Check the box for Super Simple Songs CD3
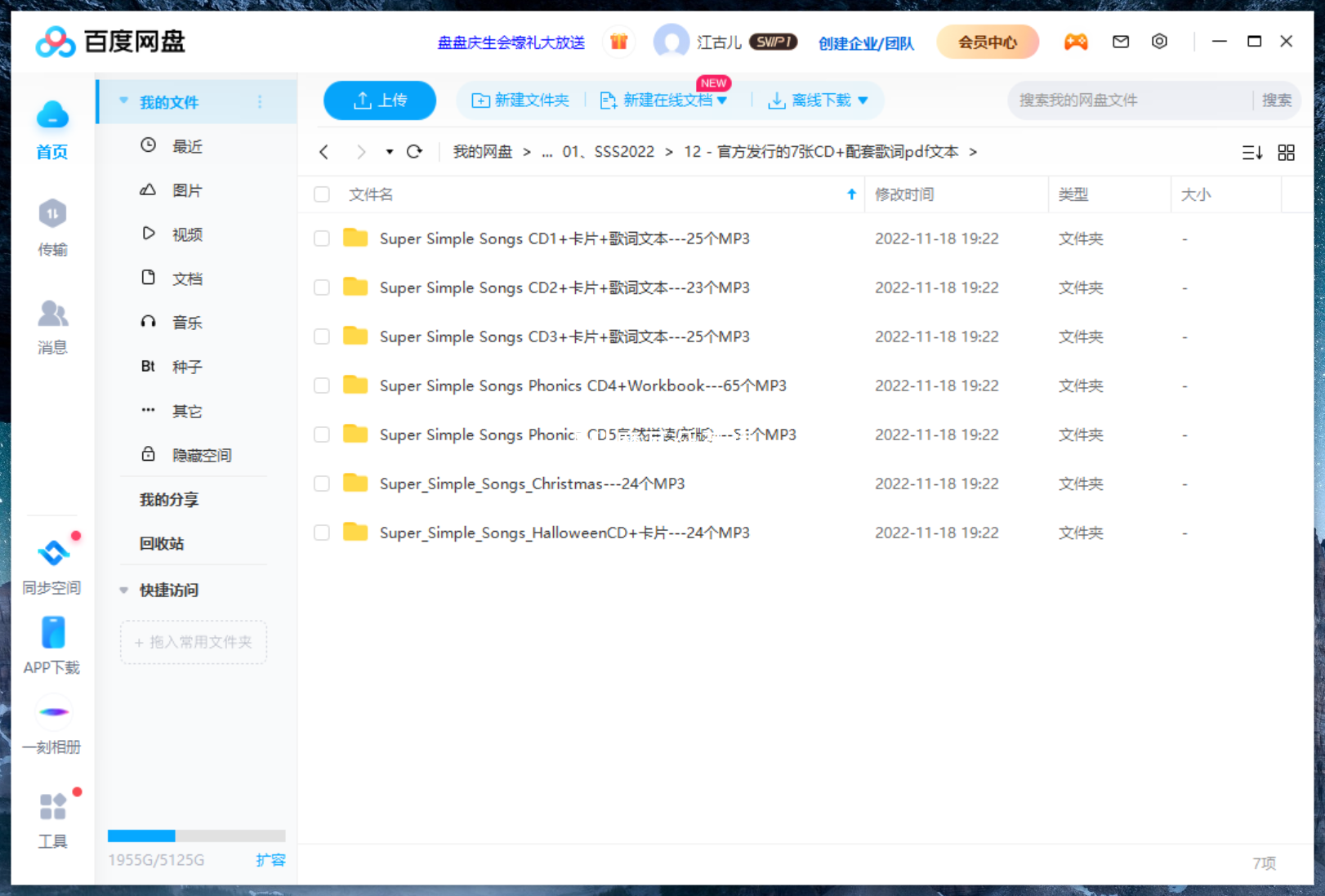This screenshot has height=896, width=1325. point(322,337)
